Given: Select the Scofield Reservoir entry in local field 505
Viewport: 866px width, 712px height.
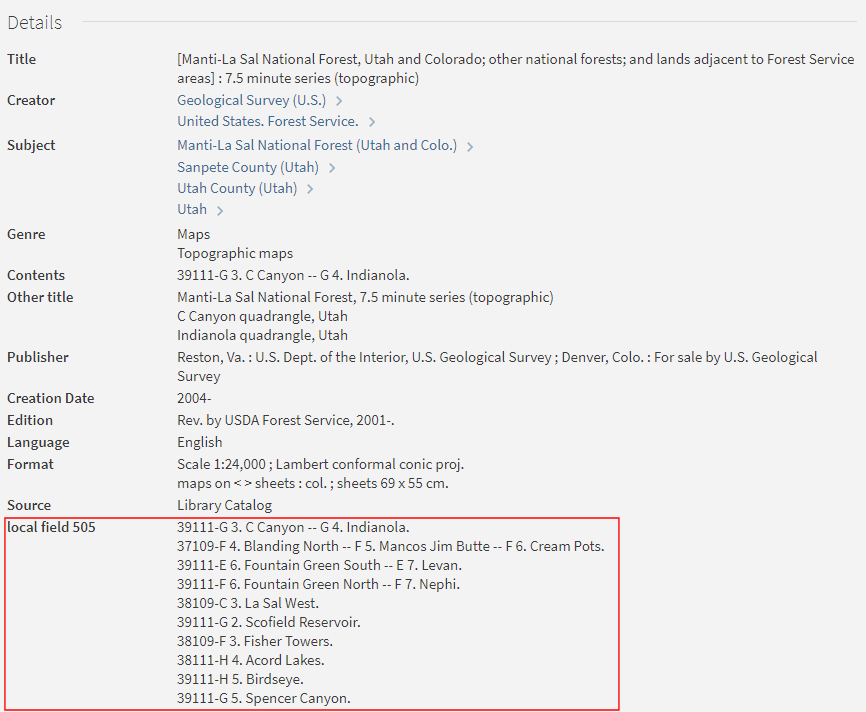Looking at the screenshot, I should (268, 622).
